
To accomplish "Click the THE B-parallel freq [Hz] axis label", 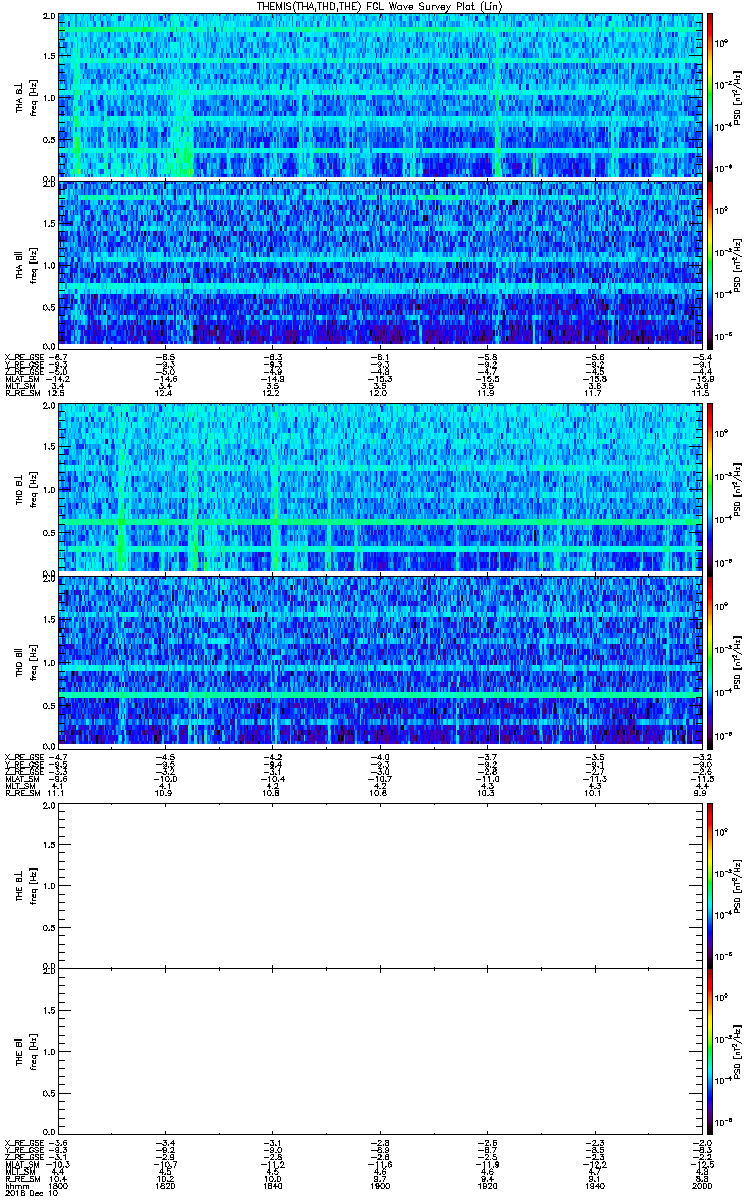I will [32, 1052].
